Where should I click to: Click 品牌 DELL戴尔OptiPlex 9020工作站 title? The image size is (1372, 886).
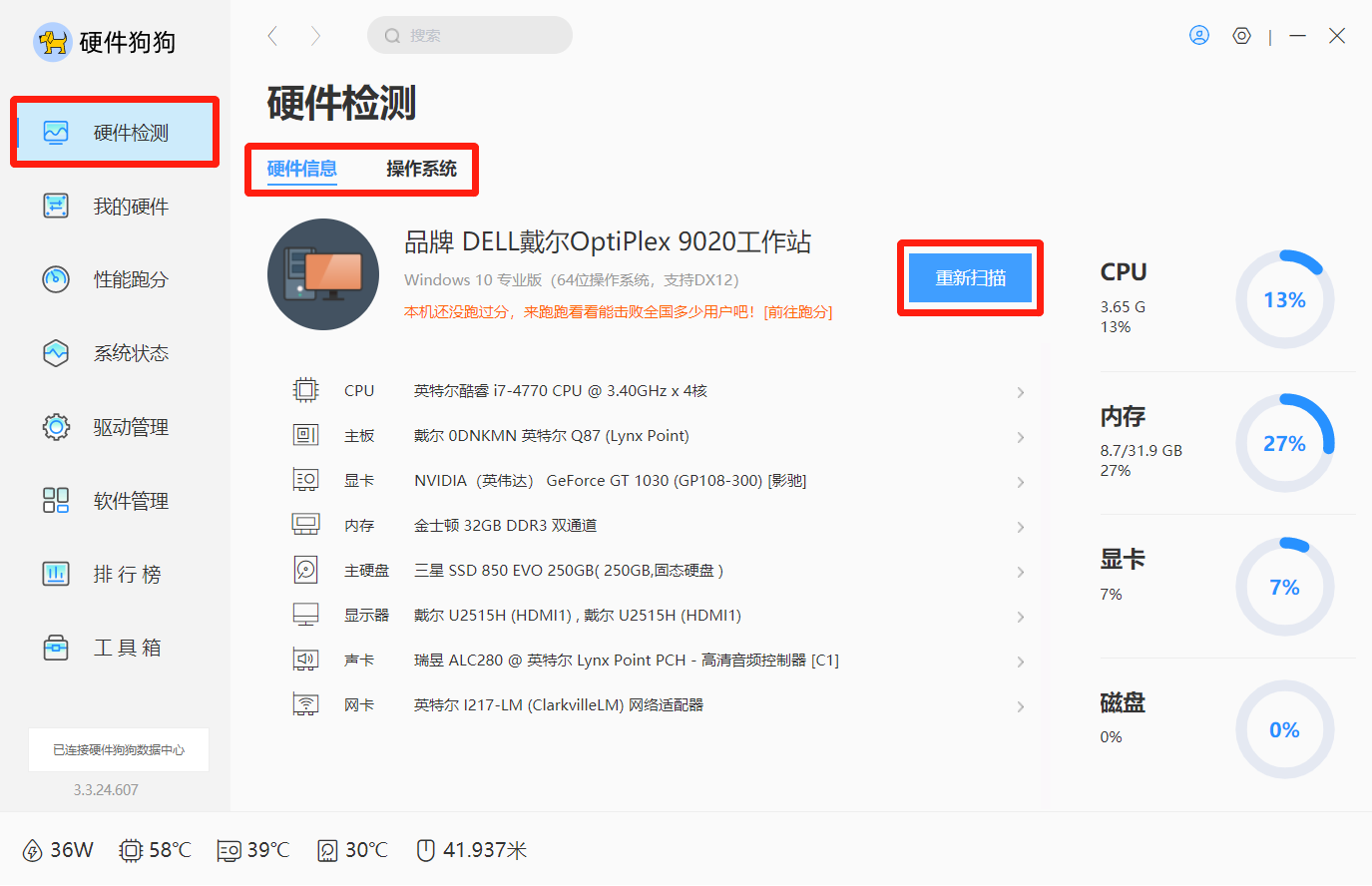pos(608,241)
